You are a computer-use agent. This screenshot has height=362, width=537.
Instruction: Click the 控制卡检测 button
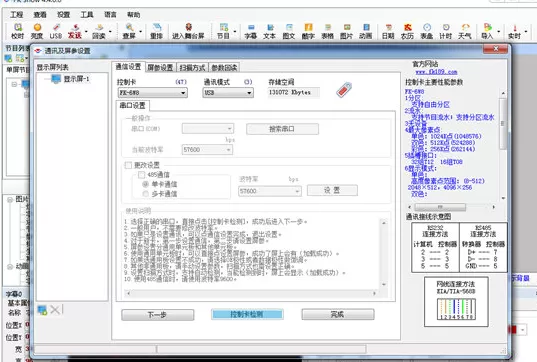click(x=247, y=314)
